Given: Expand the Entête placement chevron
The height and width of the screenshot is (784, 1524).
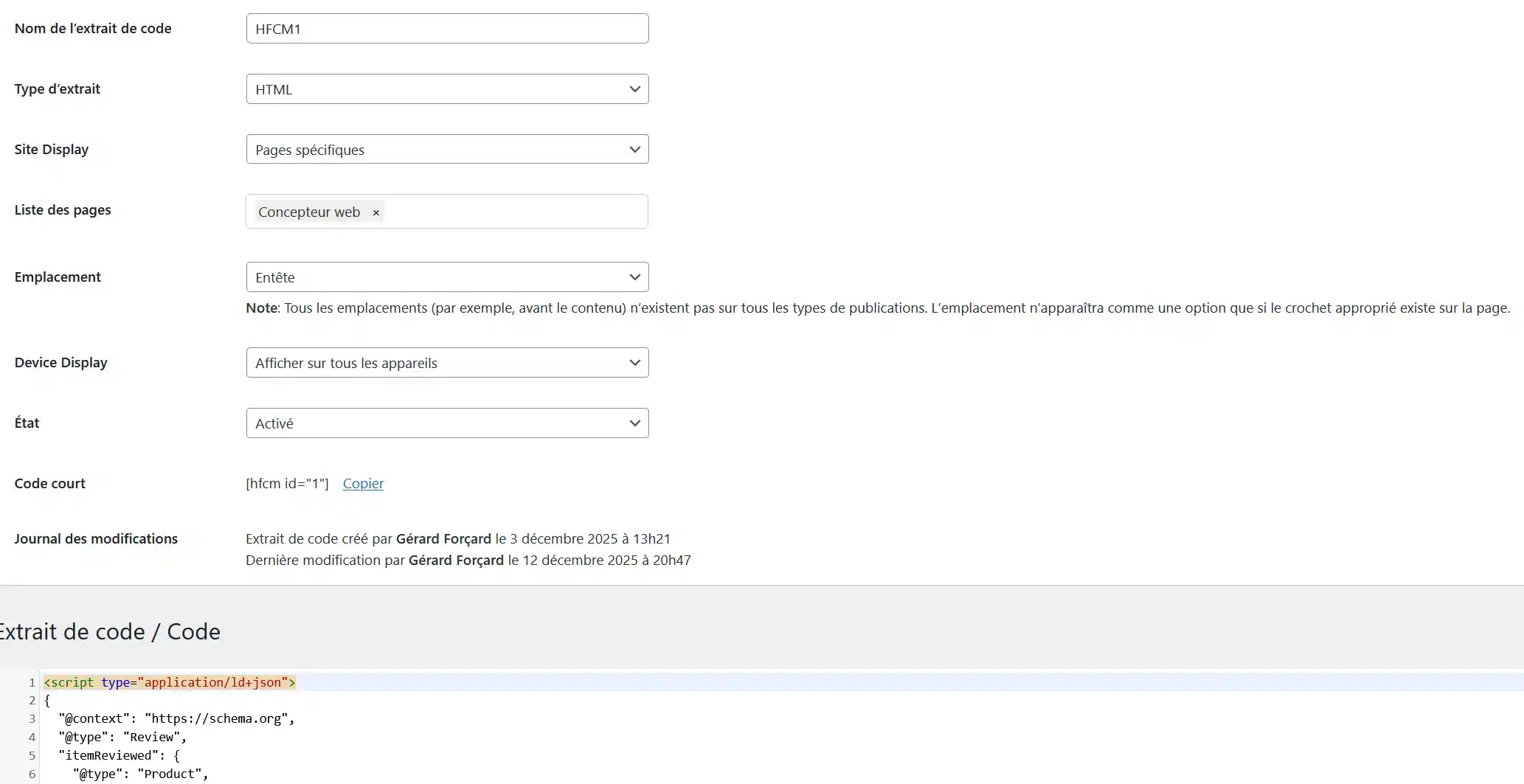Looking at the screenshot, I should 634,277.
